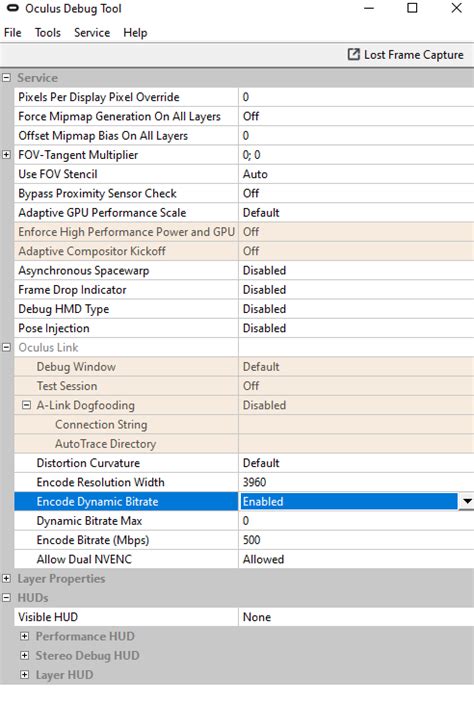
Task: Expand the Performance HUD group
Action: coord(25,636)
